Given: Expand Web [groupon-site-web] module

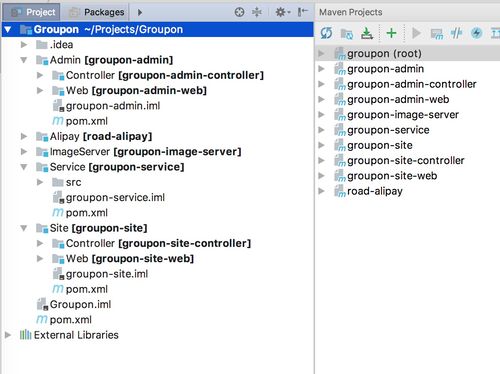Looking at the screenshot, I should (40, 258).
